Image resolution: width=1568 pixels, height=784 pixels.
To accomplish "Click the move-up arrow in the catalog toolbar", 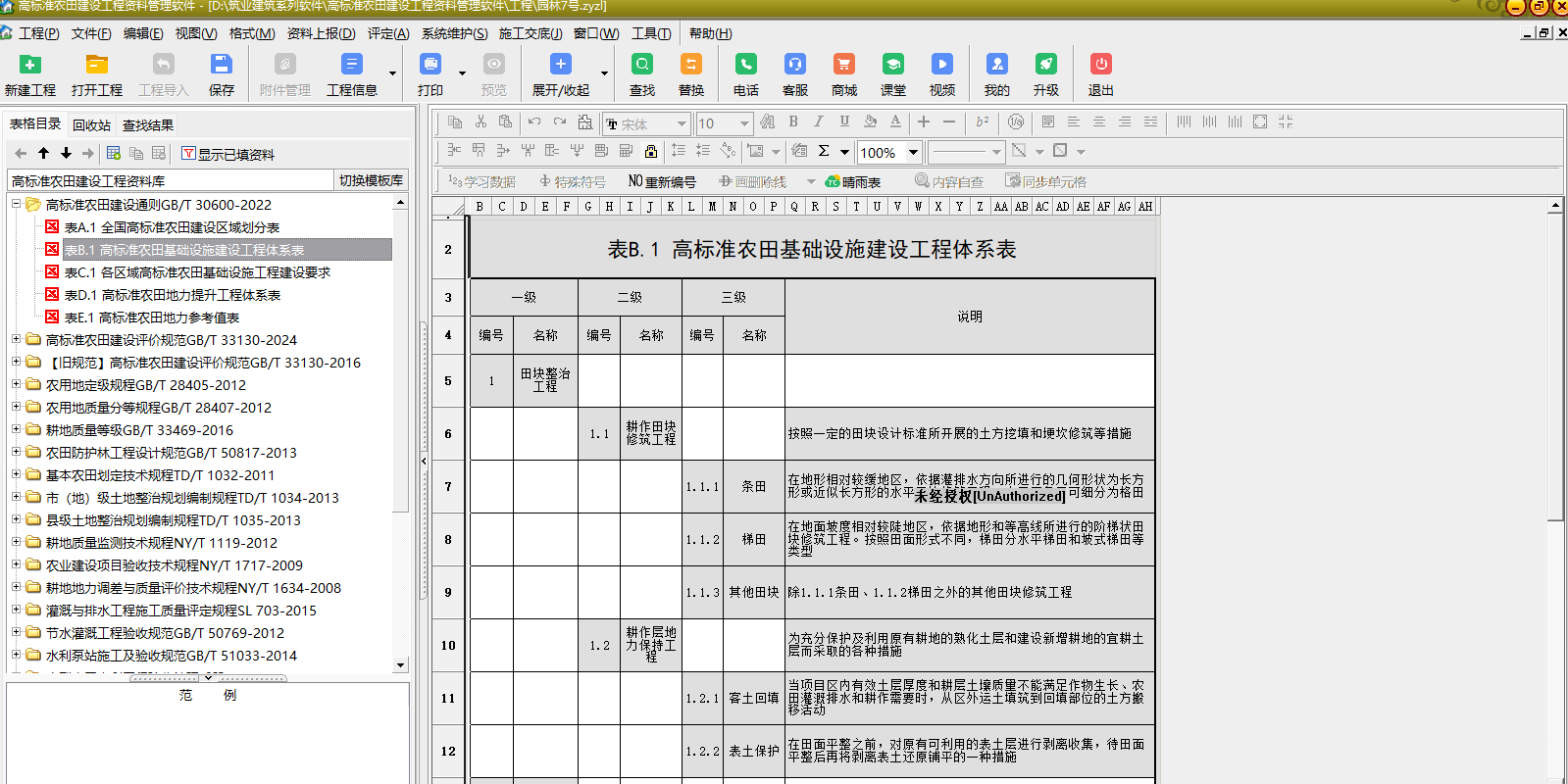I will [x=43, y=153].
